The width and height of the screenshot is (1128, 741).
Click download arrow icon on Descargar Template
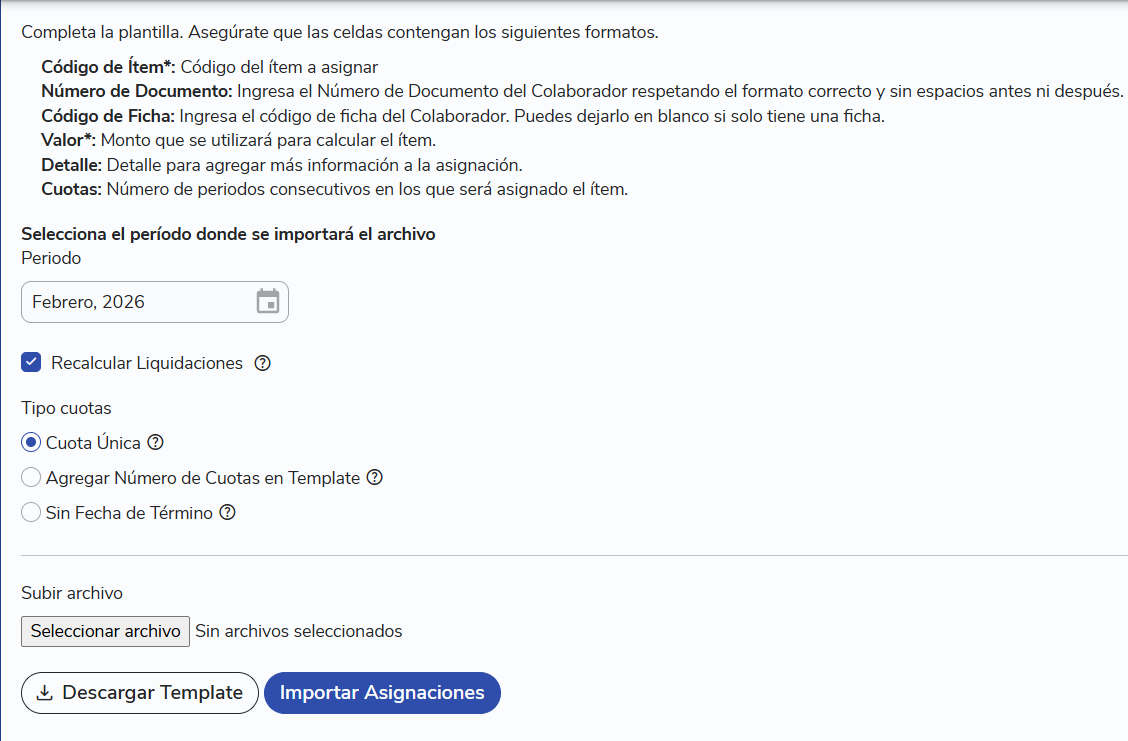pos(45,693)
